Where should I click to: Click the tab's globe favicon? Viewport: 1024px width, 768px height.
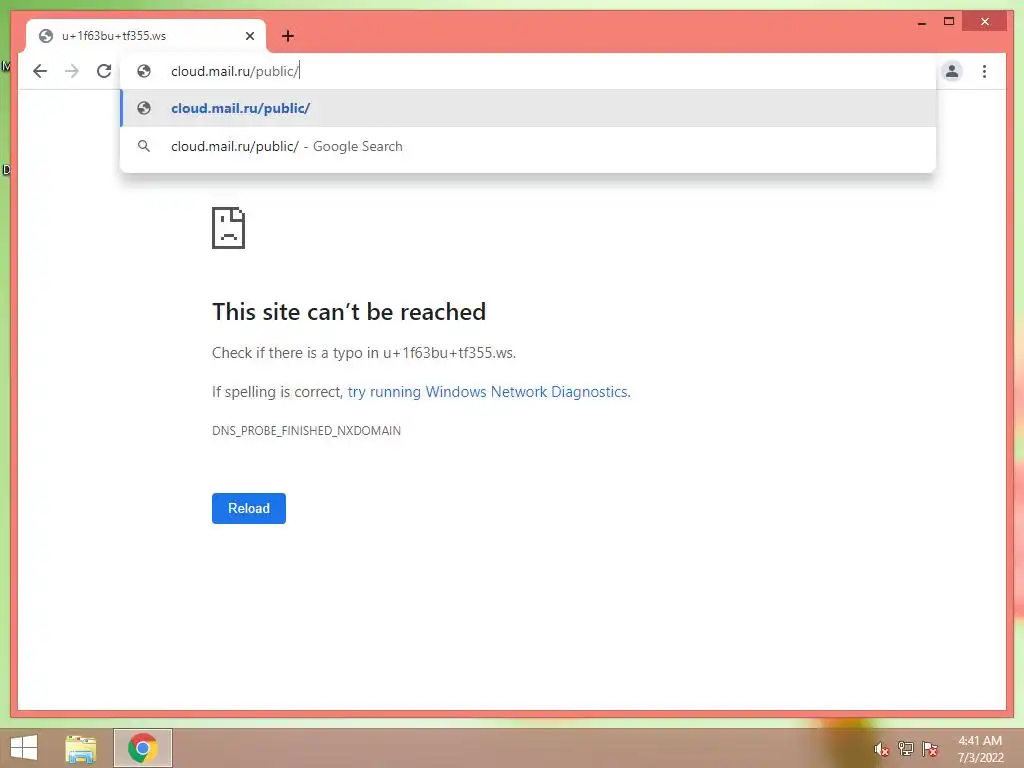pyautogui.click(x=46, y=36)
